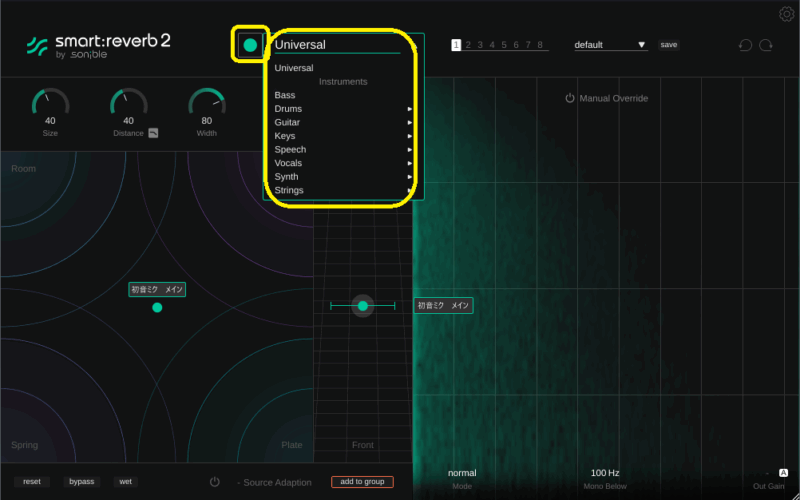
Task: Expand the Vocals submenu
Action: [x=343, y=163]
